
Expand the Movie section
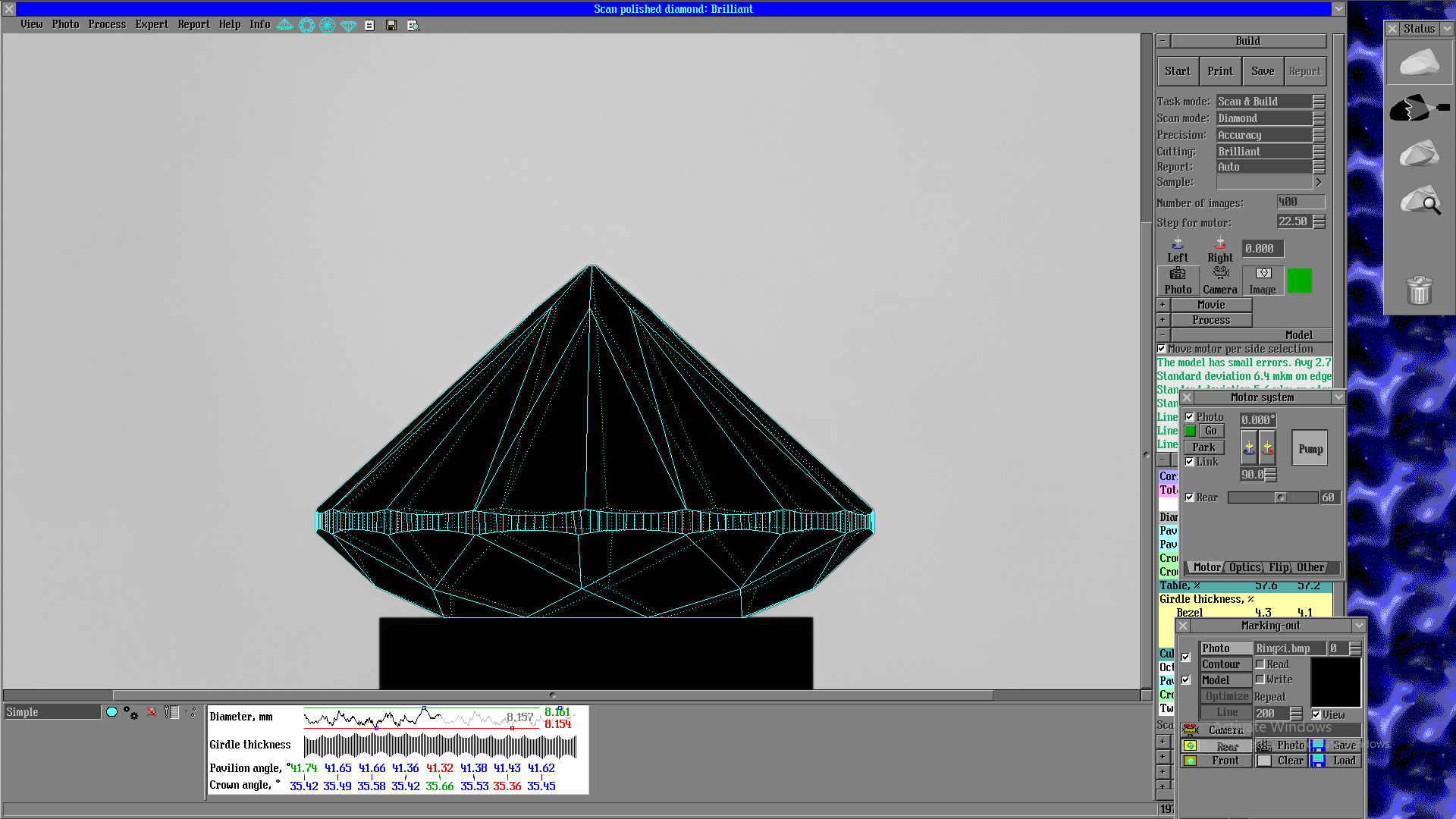tap(1163, 305)
